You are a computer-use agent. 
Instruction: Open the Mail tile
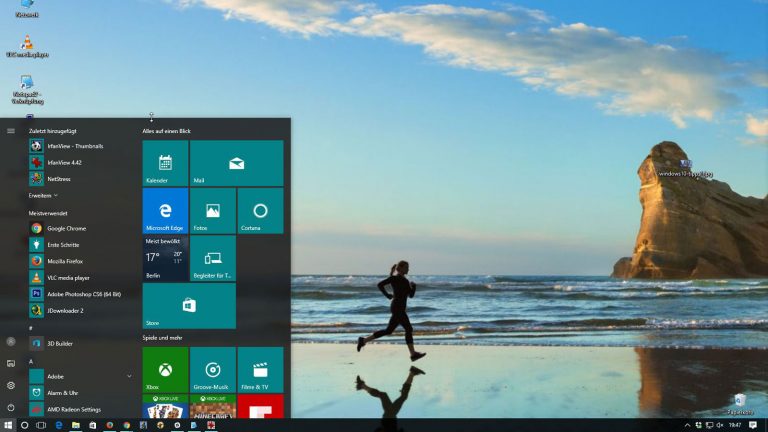(x=237, y=163)
